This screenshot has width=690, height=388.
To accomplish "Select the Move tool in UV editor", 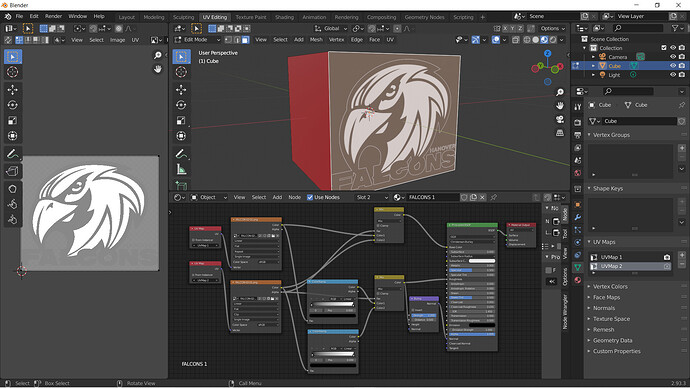I will [12, 90].
